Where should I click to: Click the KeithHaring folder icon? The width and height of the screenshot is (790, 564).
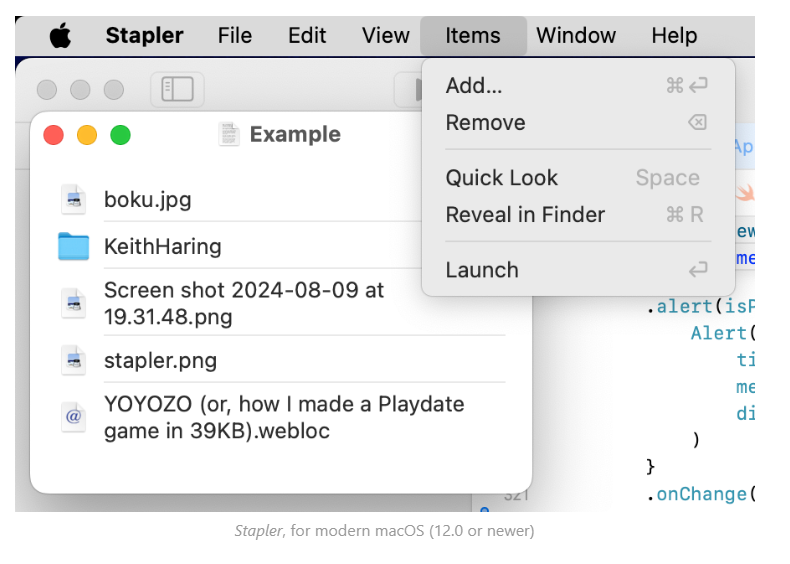coord(74,247)
